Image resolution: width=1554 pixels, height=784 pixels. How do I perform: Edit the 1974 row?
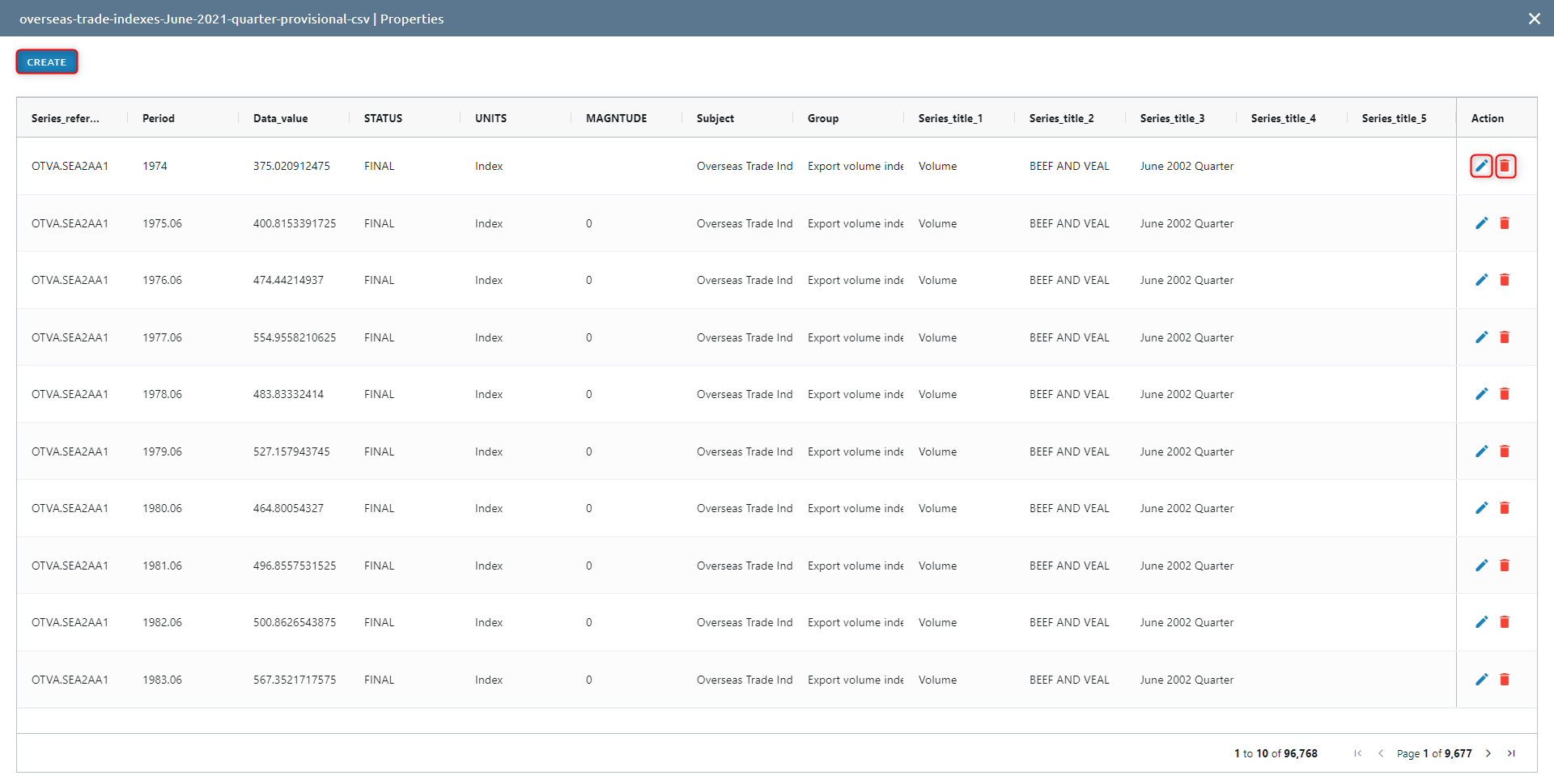tap(1481, 166)
